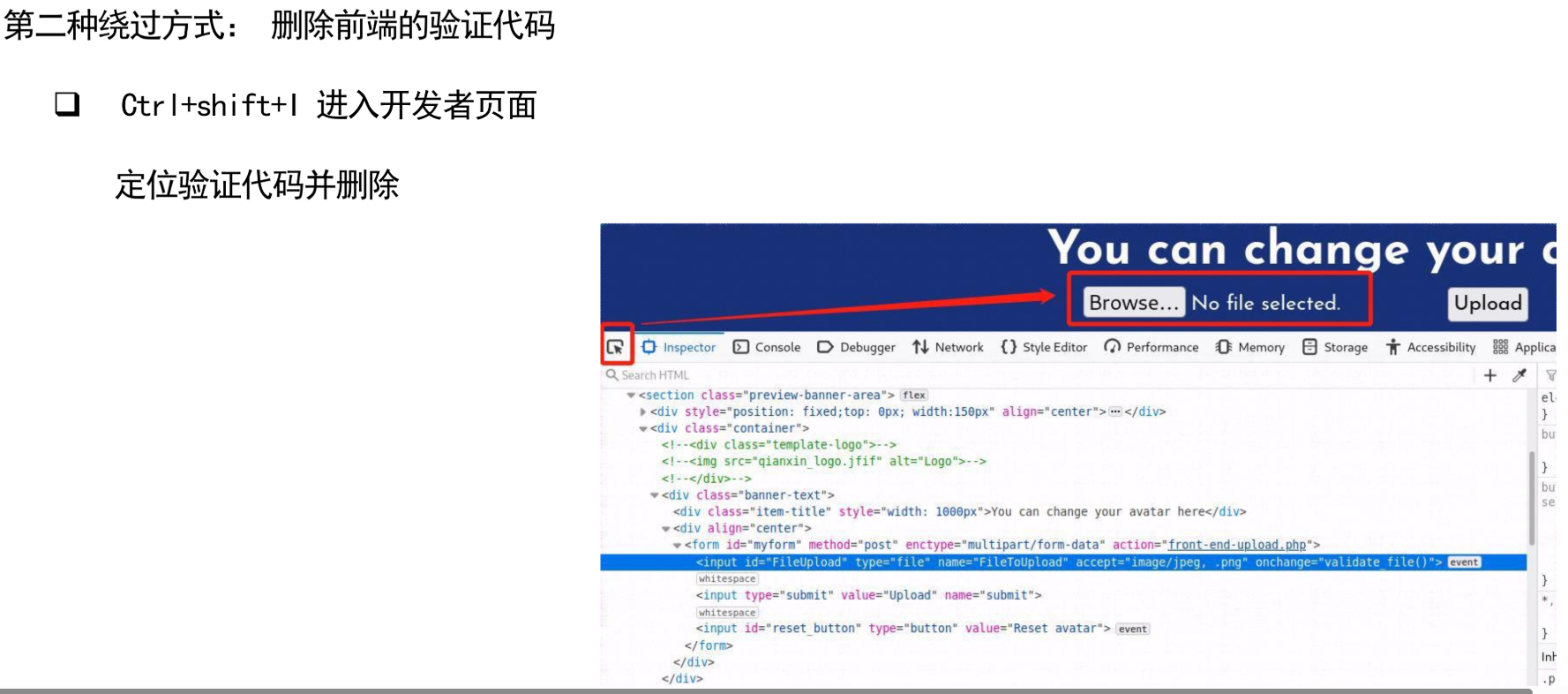
Task: Open the Network panel
Action: pyautogui.click(x=948, y=347)
